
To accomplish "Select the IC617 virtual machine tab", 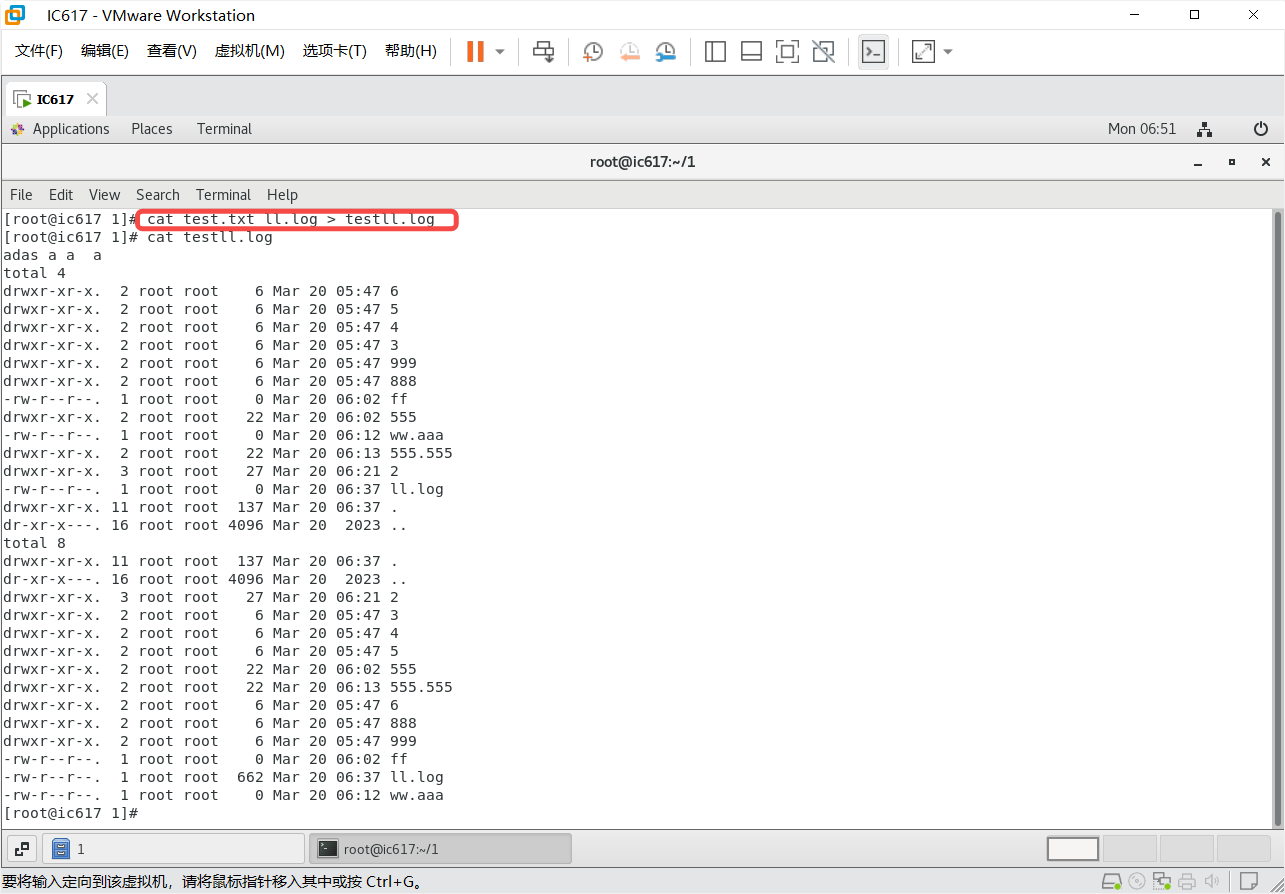I will coord(56,99).
